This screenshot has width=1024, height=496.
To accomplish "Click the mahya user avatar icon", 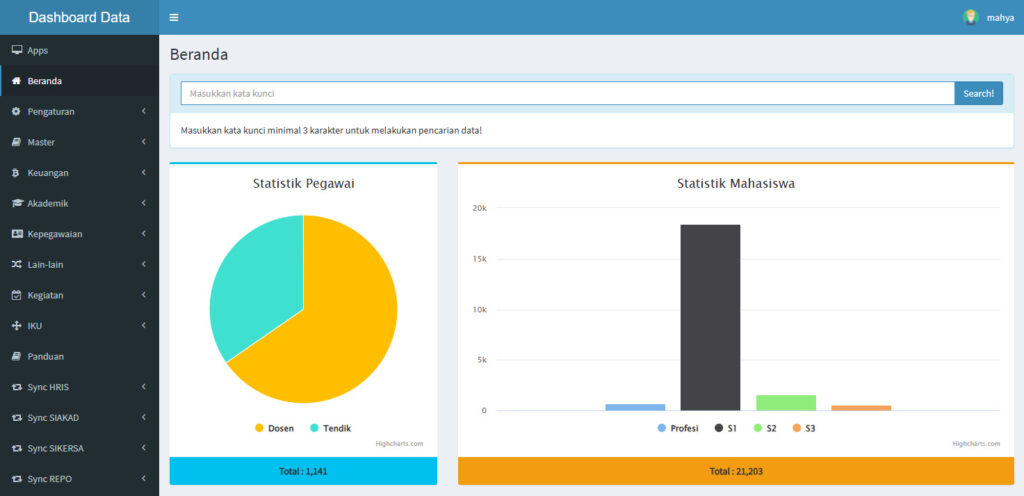I will point(970,17).
